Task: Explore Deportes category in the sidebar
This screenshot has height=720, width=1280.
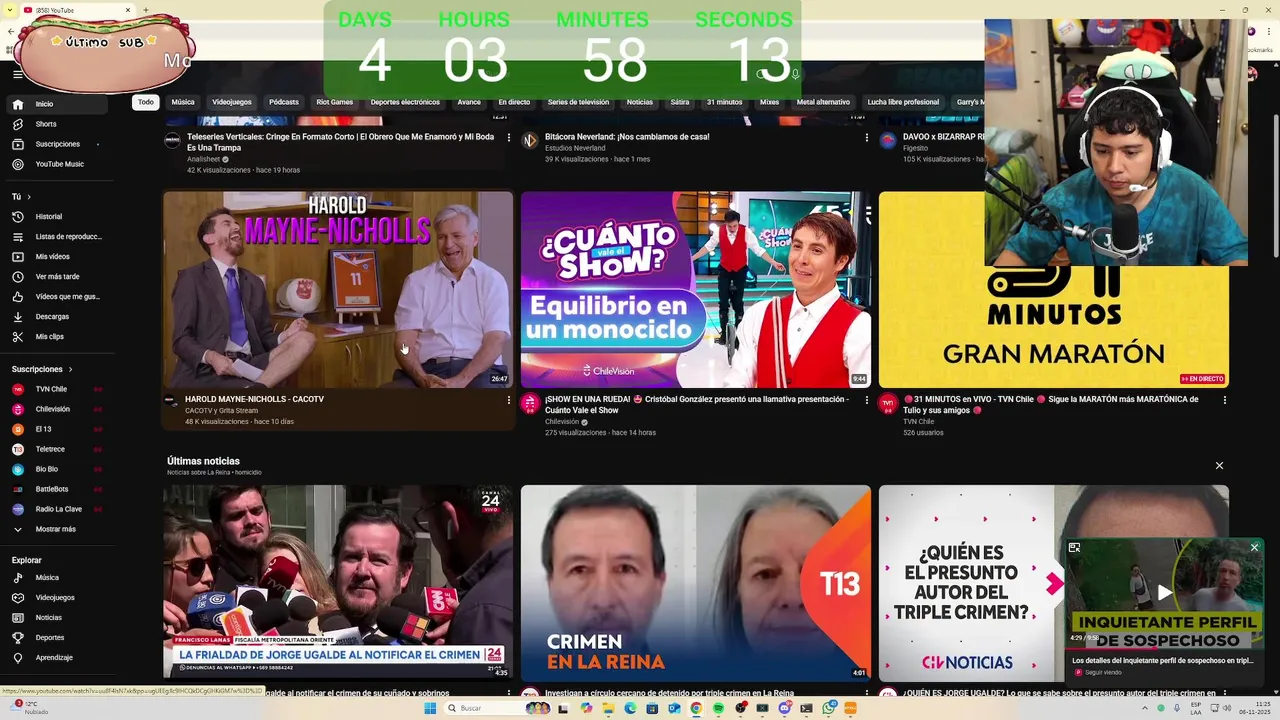Action: (x=58, y=638)
